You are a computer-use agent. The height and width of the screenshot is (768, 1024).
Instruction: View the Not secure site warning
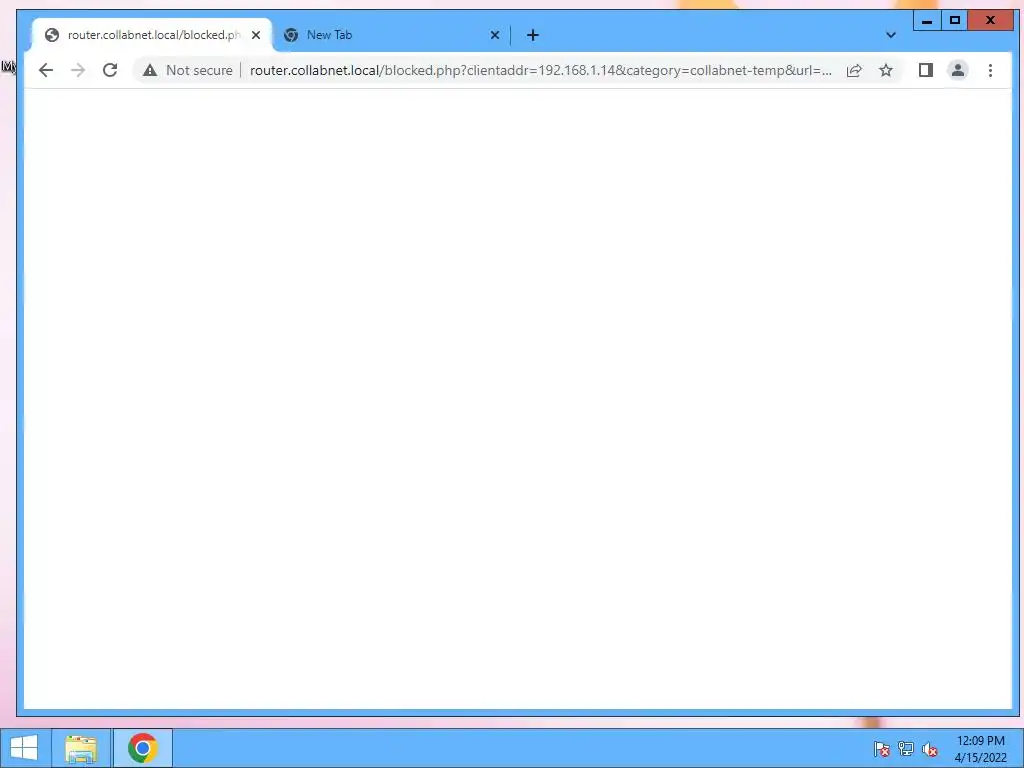click(188, 70)
